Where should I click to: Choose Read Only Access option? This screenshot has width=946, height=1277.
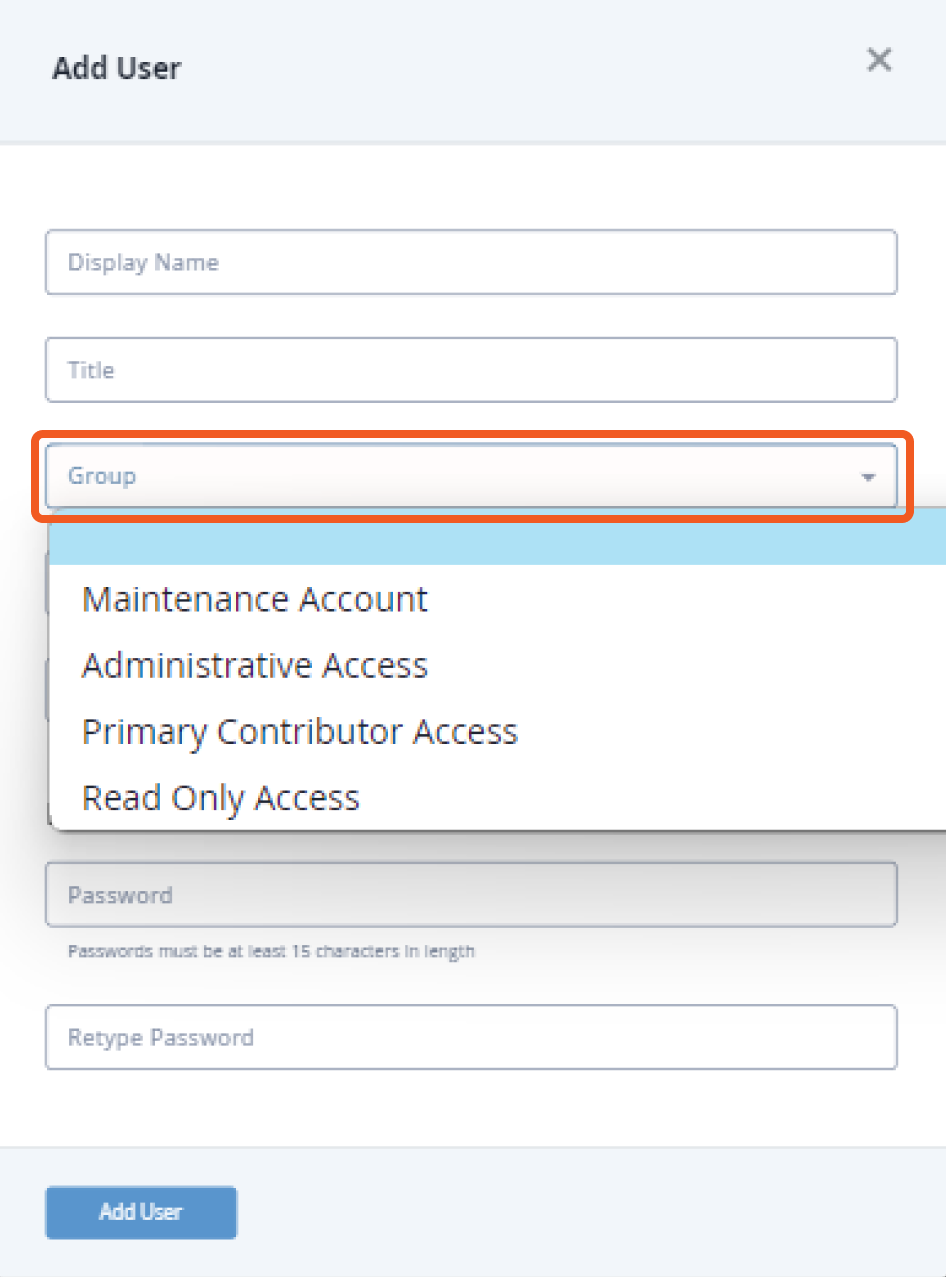[x=221, y=798]
